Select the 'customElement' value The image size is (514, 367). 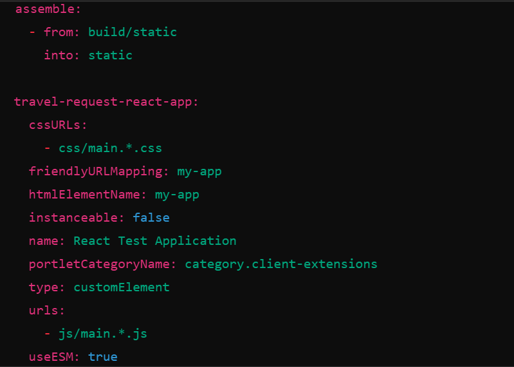121,287
